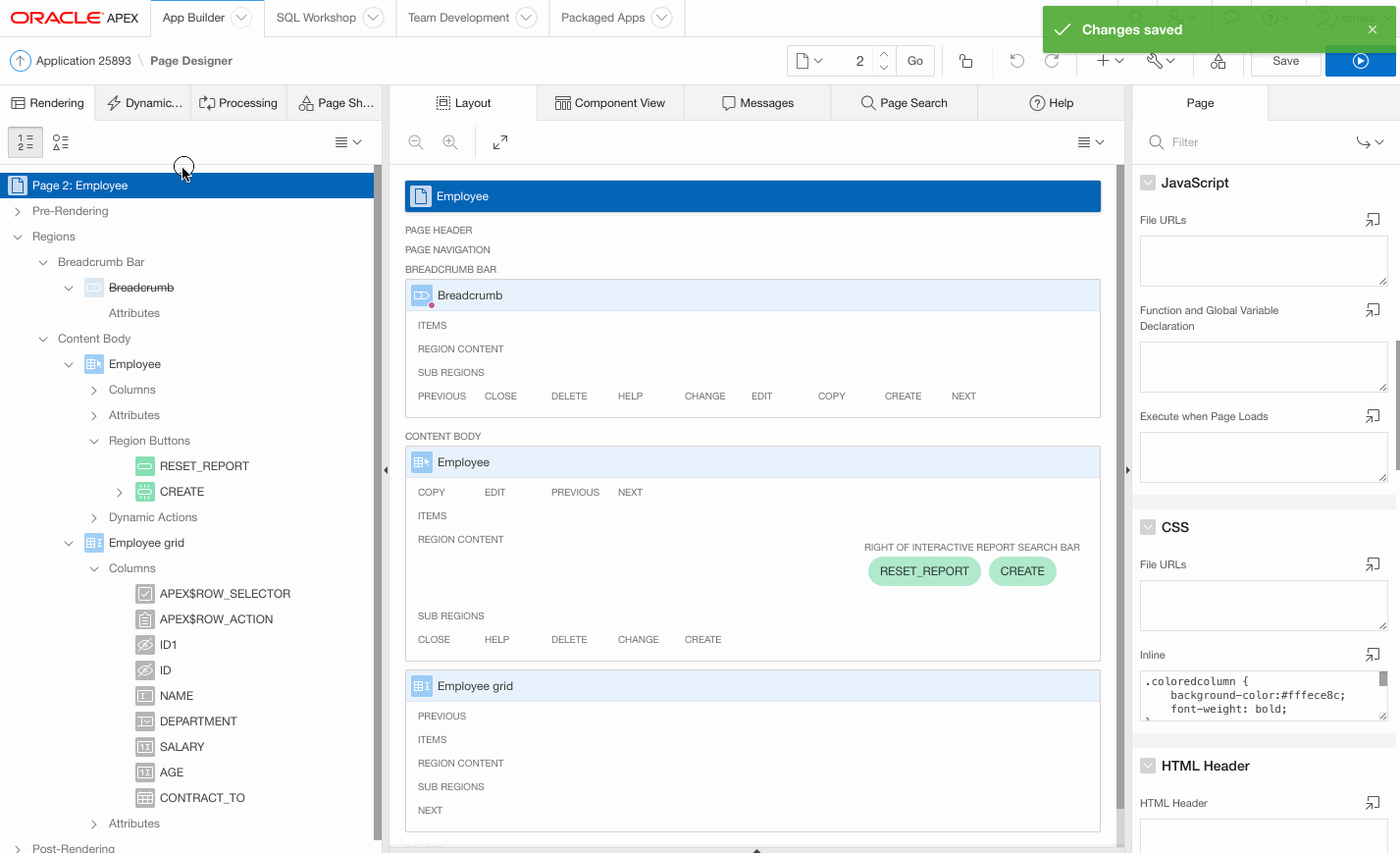Open the Processing tab

click(x=238, y=103)
